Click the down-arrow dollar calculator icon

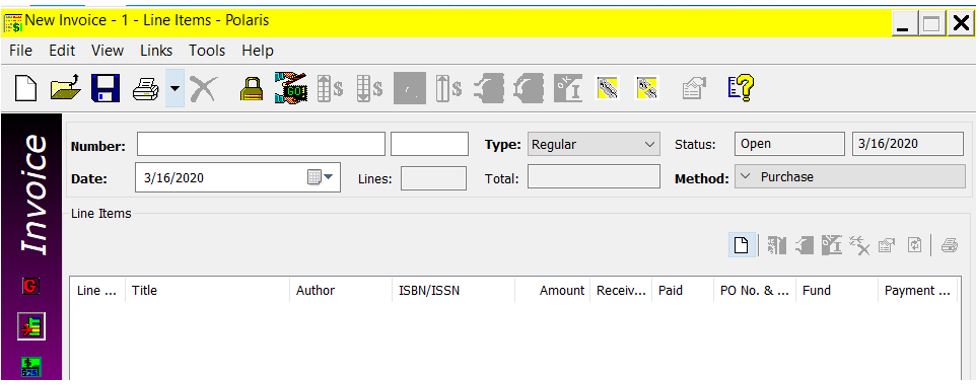pos(369,88)
